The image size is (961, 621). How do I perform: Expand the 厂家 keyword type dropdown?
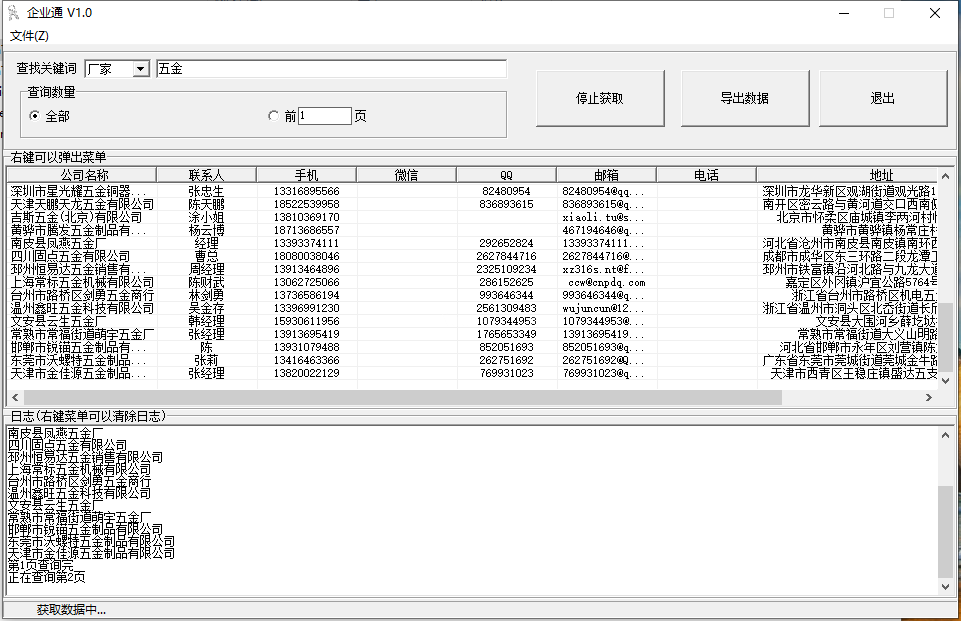coord(140,69)
